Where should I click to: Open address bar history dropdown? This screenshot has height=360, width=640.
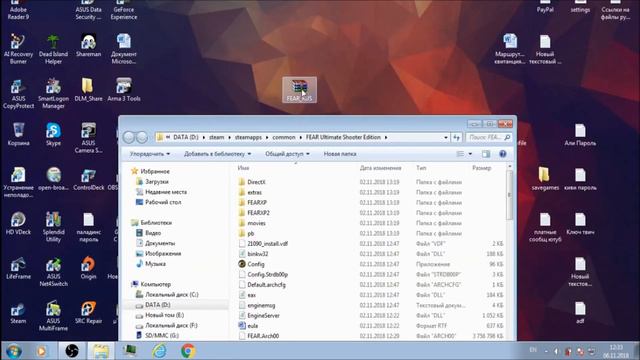tap(446, 138)
